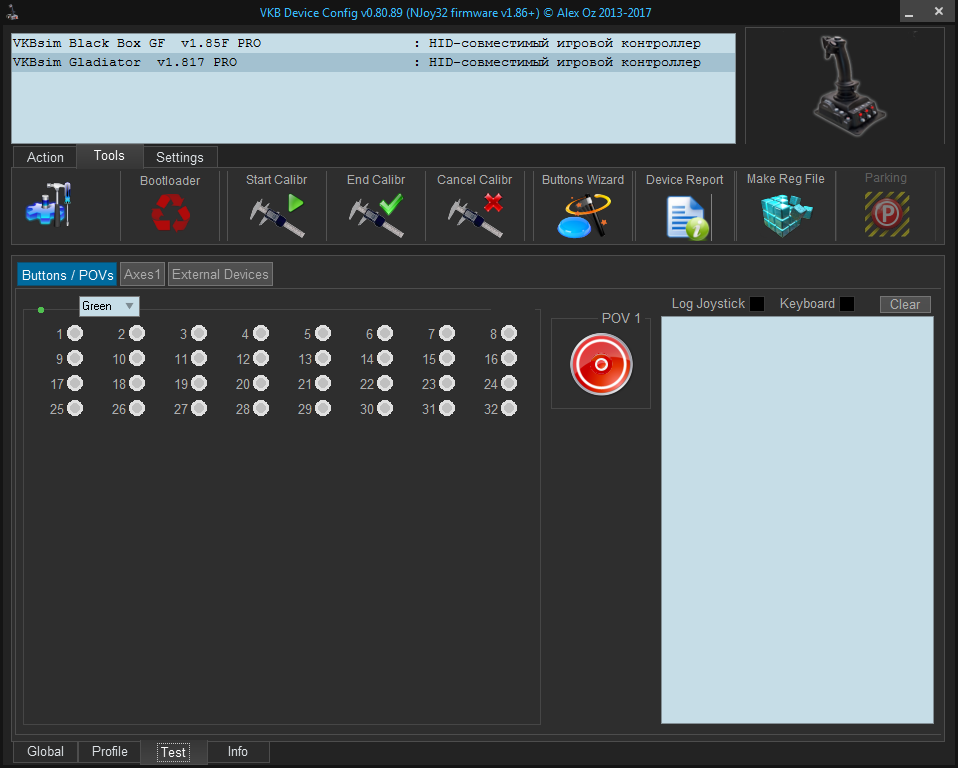This screenshot has width=958, height=768.
Task: Click the application icon in title bar
Action: (12, 12)
